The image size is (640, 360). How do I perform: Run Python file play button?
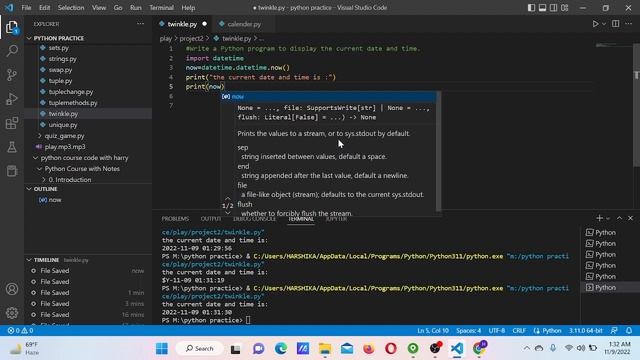tap(596, 24)
